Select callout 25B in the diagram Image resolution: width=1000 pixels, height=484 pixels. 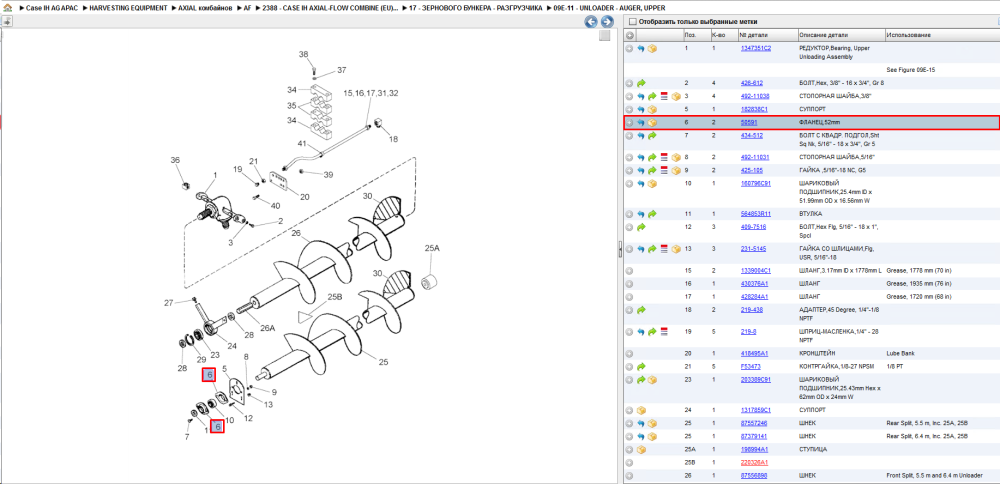tap(335, 297)
